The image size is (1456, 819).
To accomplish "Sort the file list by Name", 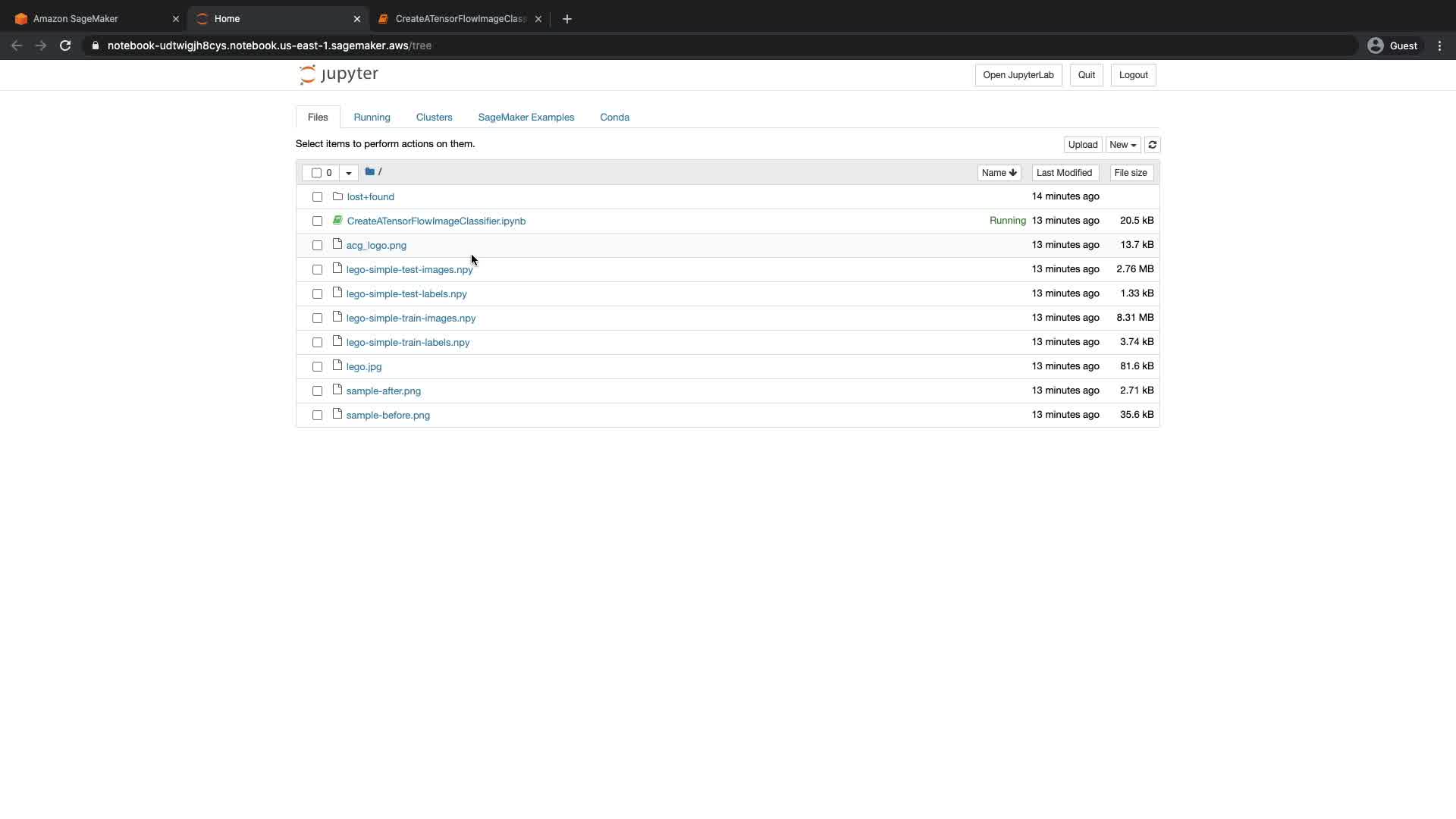I will click(x=998, y=173).
